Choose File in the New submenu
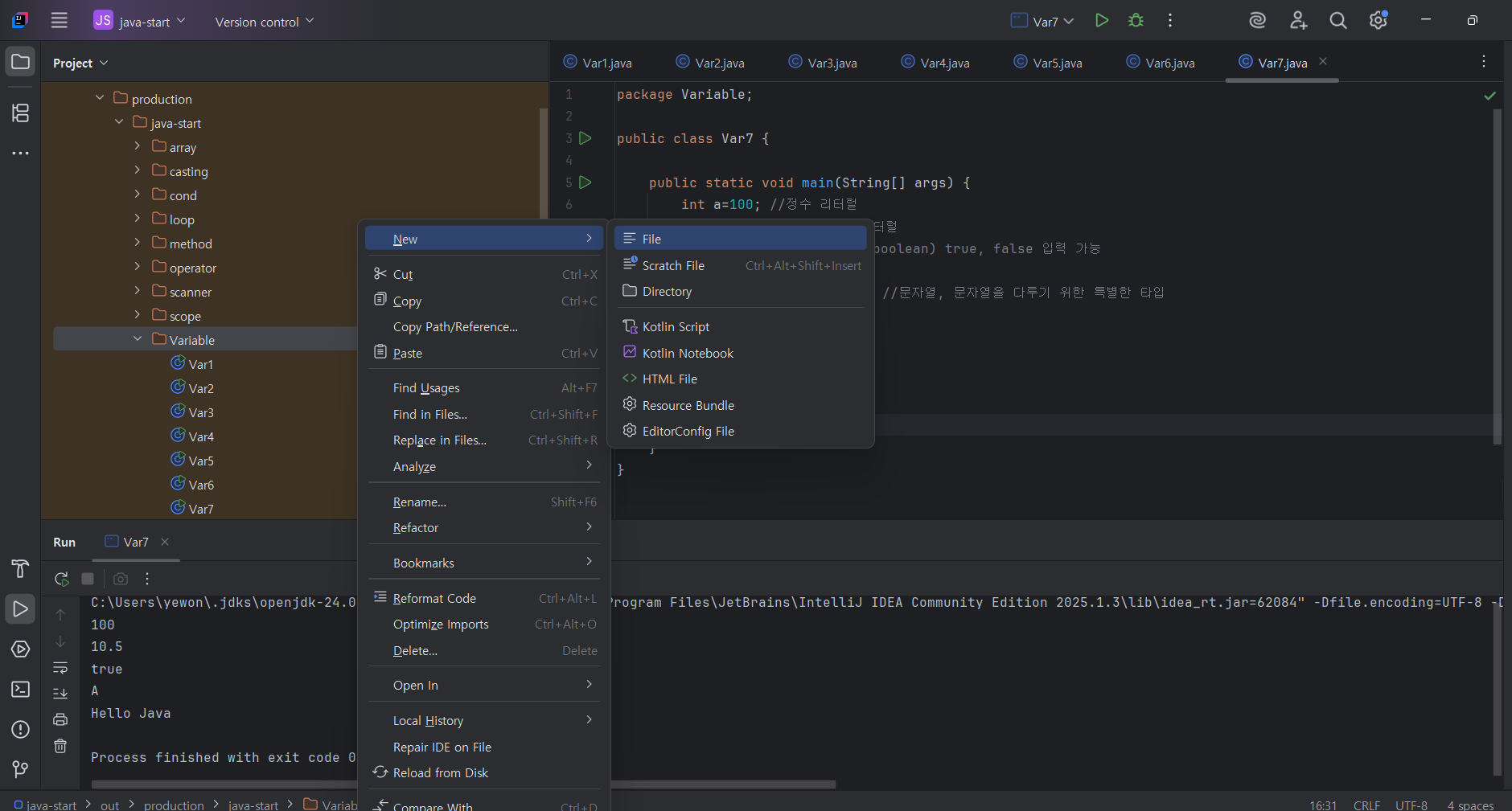Image resolution: width=1512 pixels, height=811 pixels. click(x=741, y=239)
